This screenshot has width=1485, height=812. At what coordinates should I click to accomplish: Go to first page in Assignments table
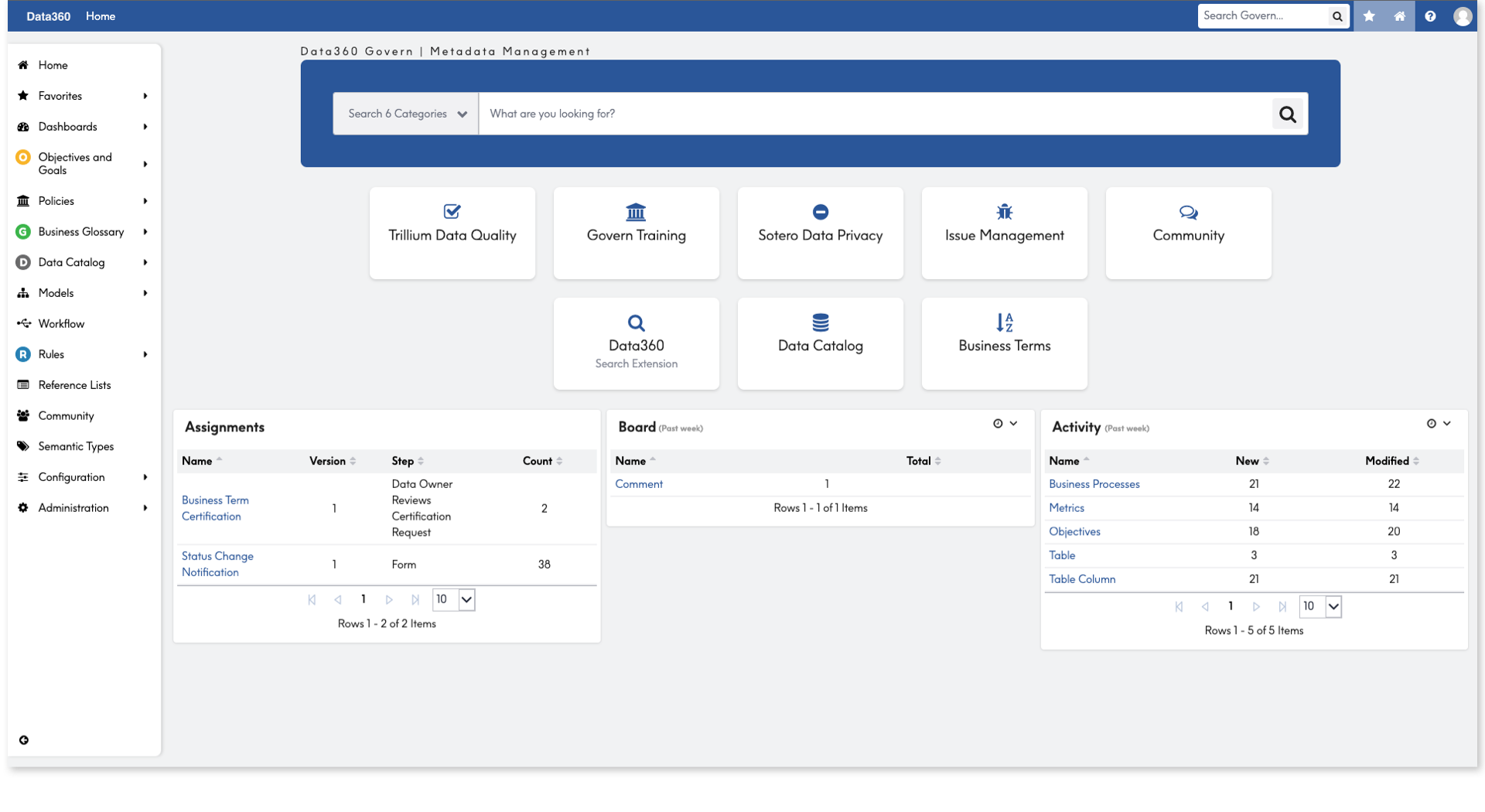click(x=312, y=599)
